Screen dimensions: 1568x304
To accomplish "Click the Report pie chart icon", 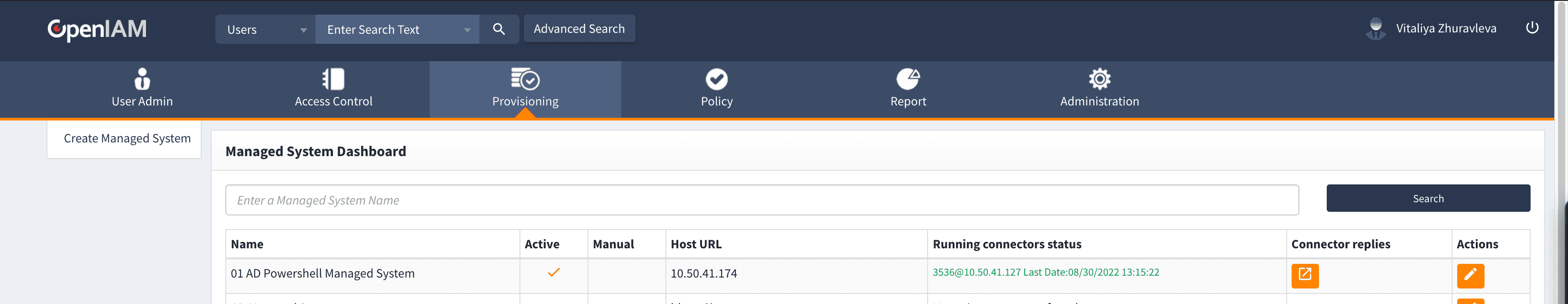I will coord(908,79).
